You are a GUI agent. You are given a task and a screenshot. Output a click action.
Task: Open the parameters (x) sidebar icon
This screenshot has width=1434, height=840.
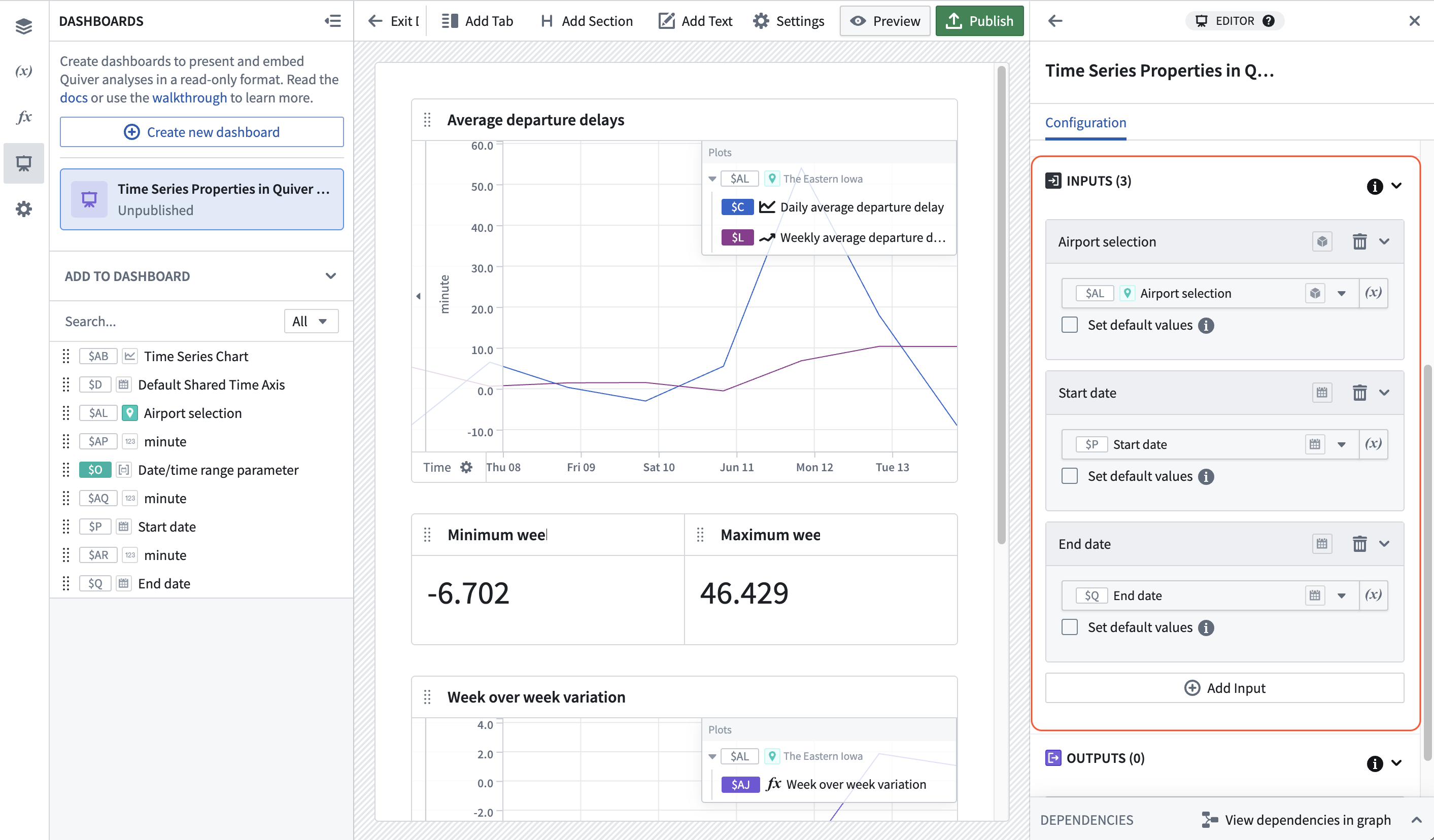pos(23,71)
